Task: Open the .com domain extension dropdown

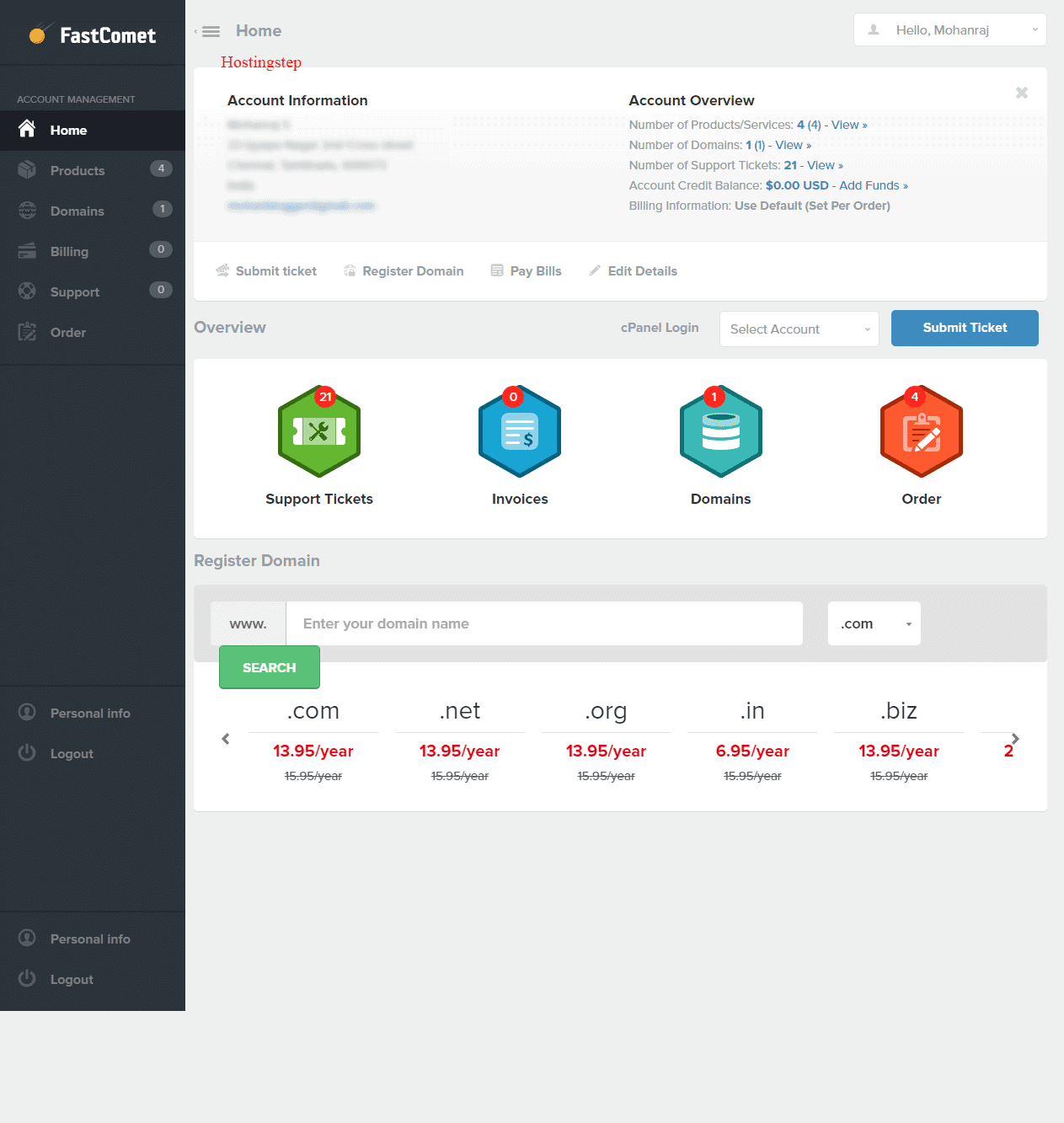Action: point(874,623)
